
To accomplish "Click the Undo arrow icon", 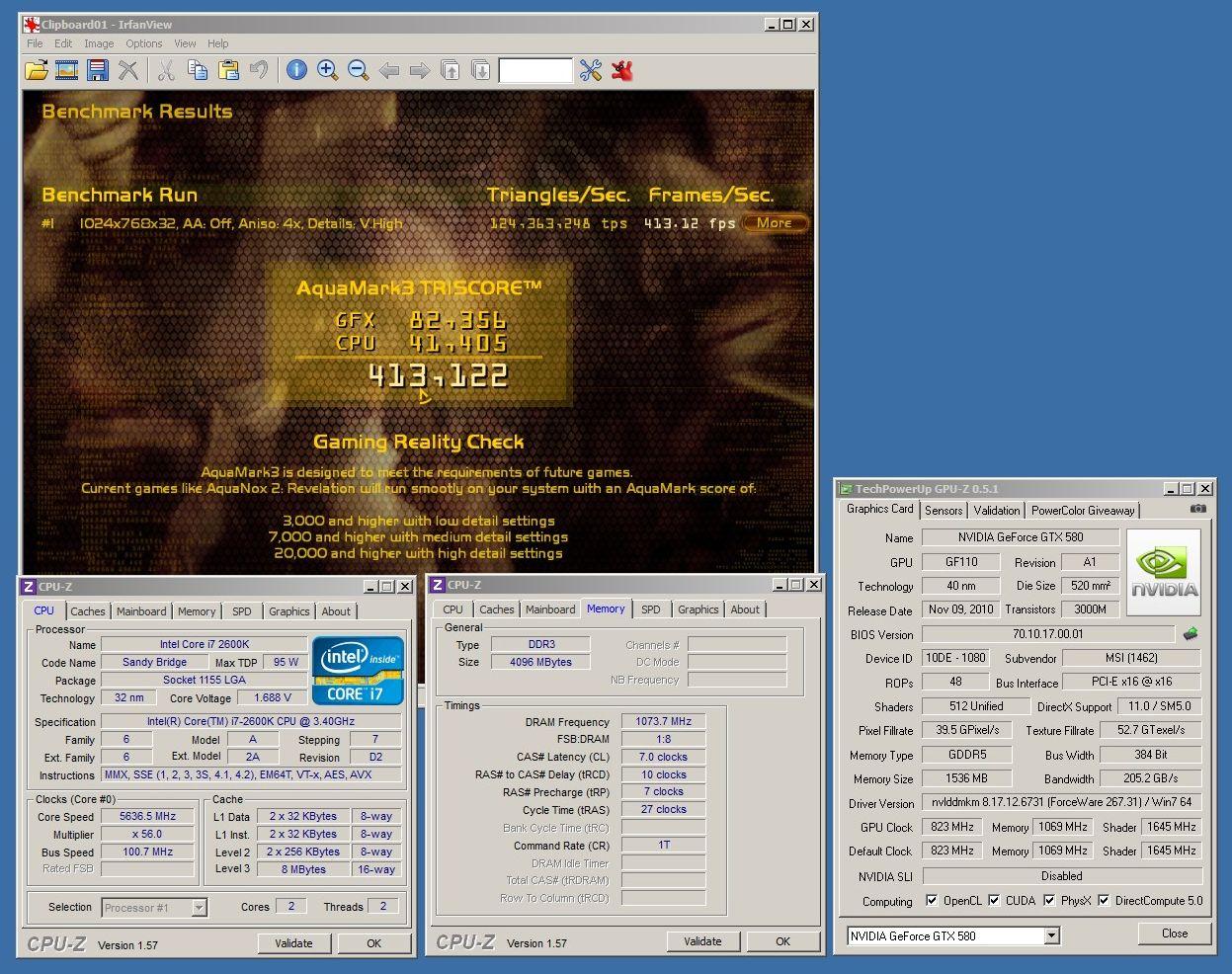I will pyautogui.click(x=259, y=70).
